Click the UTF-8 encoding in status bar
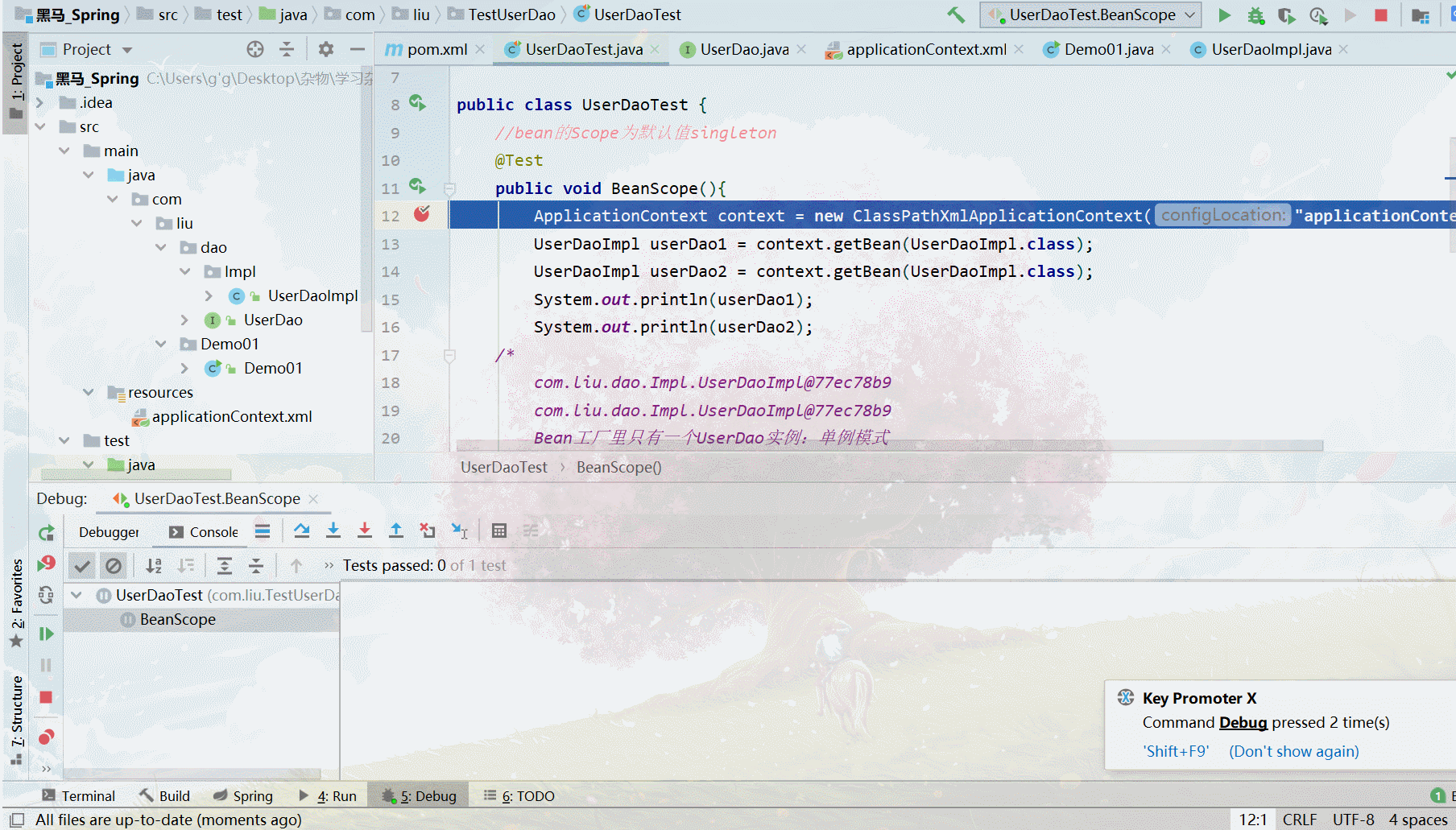The width and height of the screenshot is (1456, 830). tap(1353, 820)
